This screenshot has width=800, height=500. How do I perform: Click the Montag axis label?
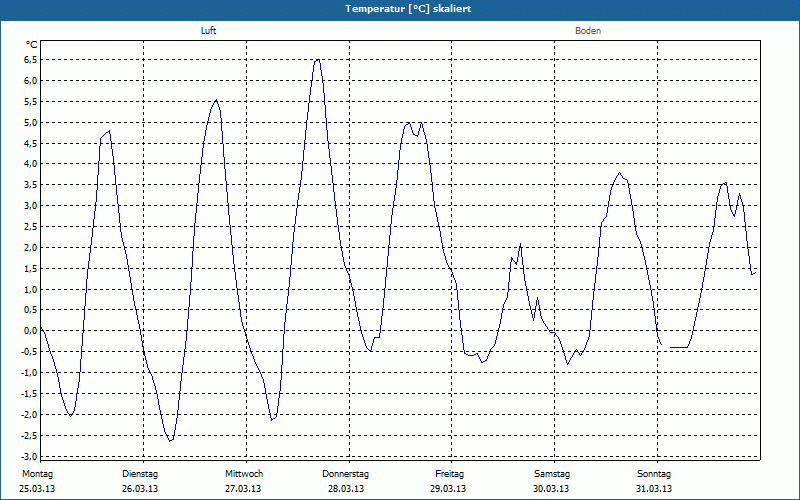click(37, 474)
